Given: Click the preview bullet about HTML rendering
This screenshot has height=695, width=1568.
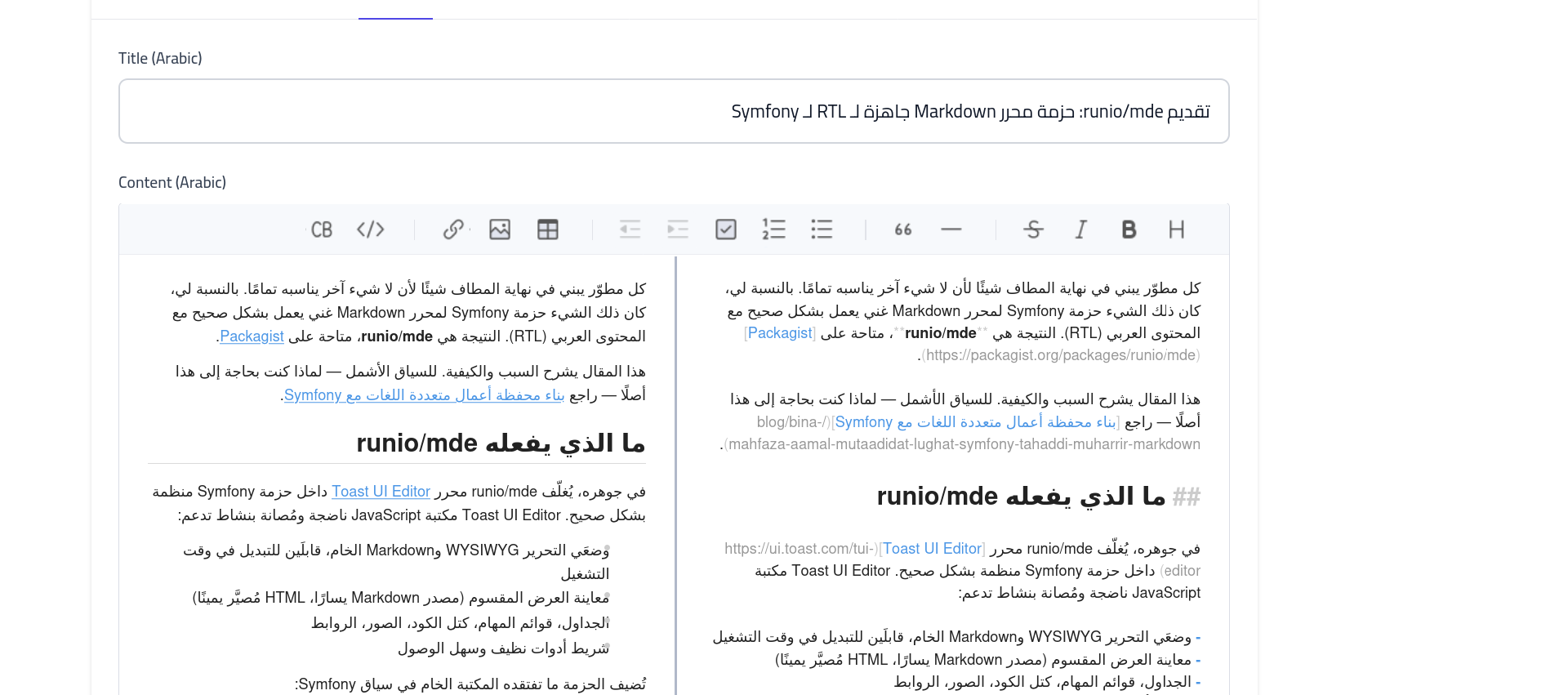Looking at the screenshot, I should 401,598.
